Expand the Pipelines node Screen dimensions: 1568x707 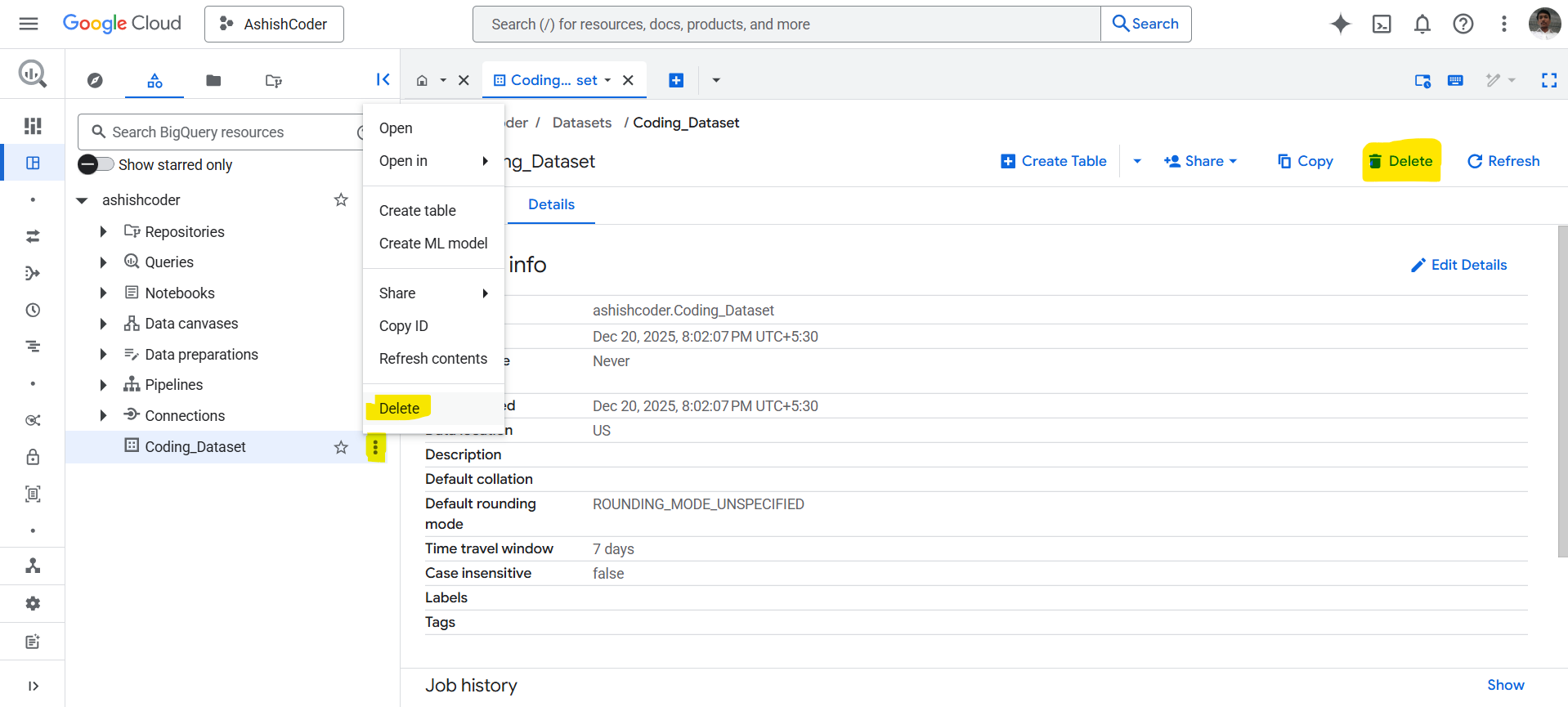click(103, 385)
